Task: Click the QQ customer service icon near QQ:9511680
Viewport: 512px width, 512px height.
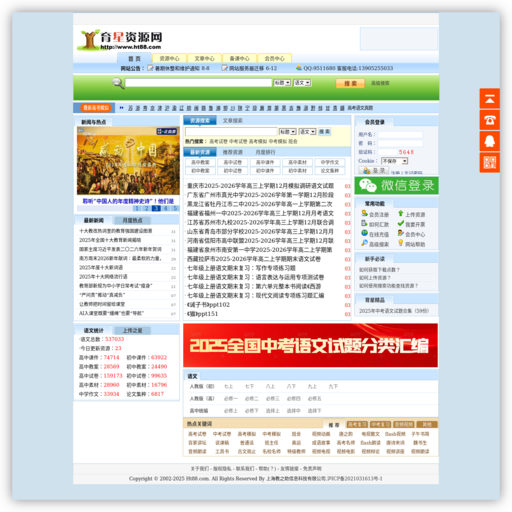Action: tap(299, 68)
